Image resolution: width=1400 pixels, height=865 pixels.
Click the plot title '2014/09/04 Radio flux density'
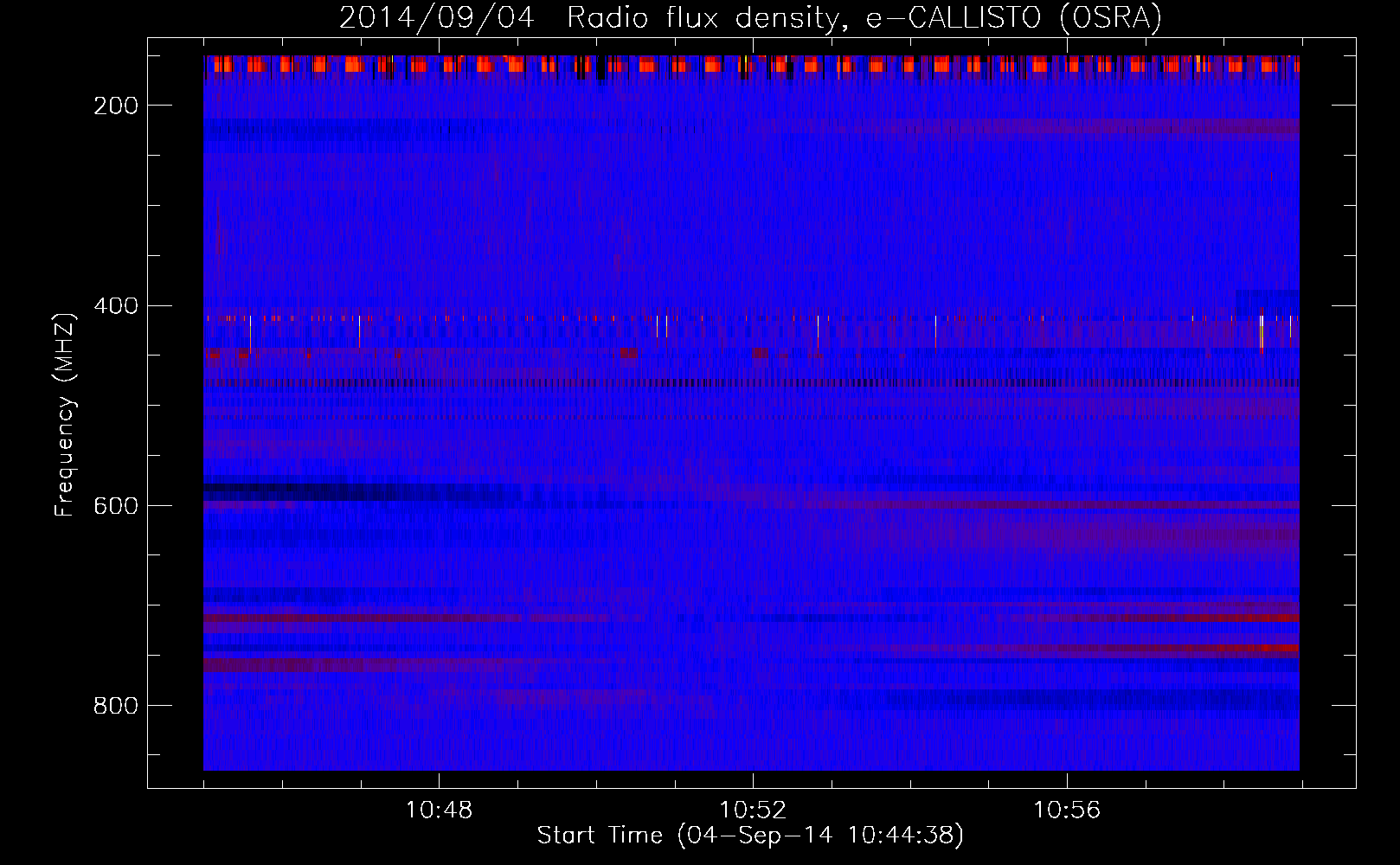click(589, 17)
